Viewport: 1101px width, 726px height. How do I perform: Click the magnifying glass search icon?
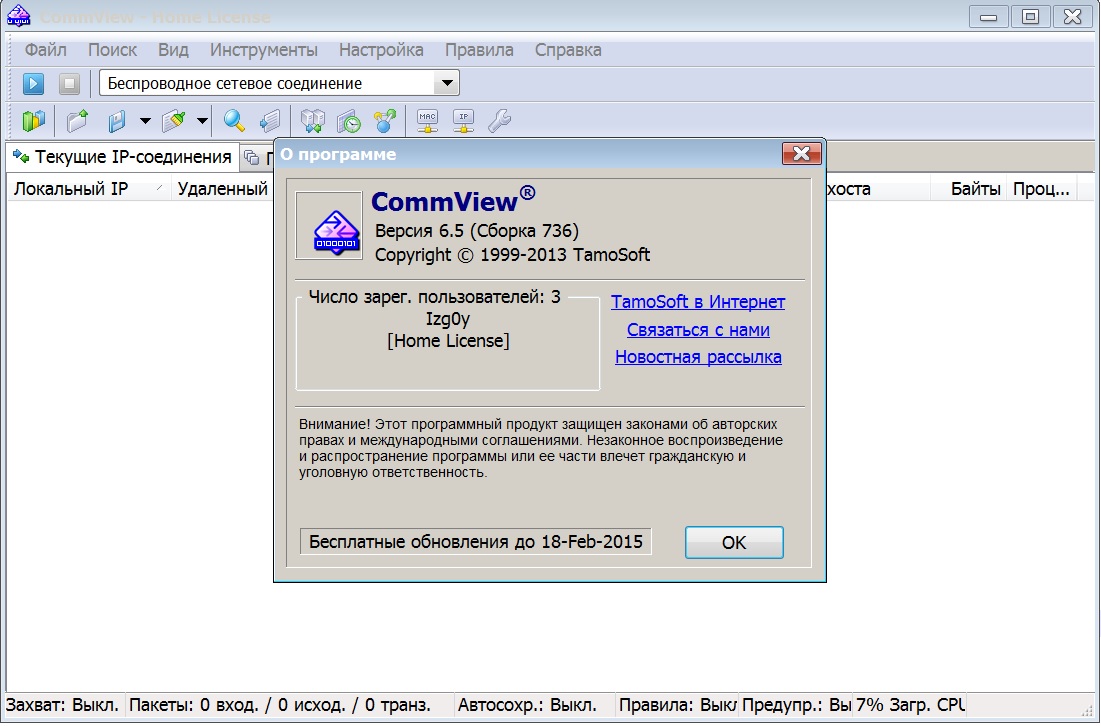(234, 121)
